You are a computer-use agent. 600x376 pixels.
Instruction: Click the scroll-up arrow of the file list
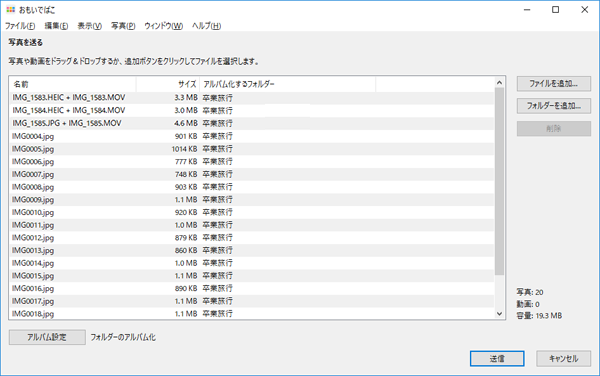tap(499, 83)
